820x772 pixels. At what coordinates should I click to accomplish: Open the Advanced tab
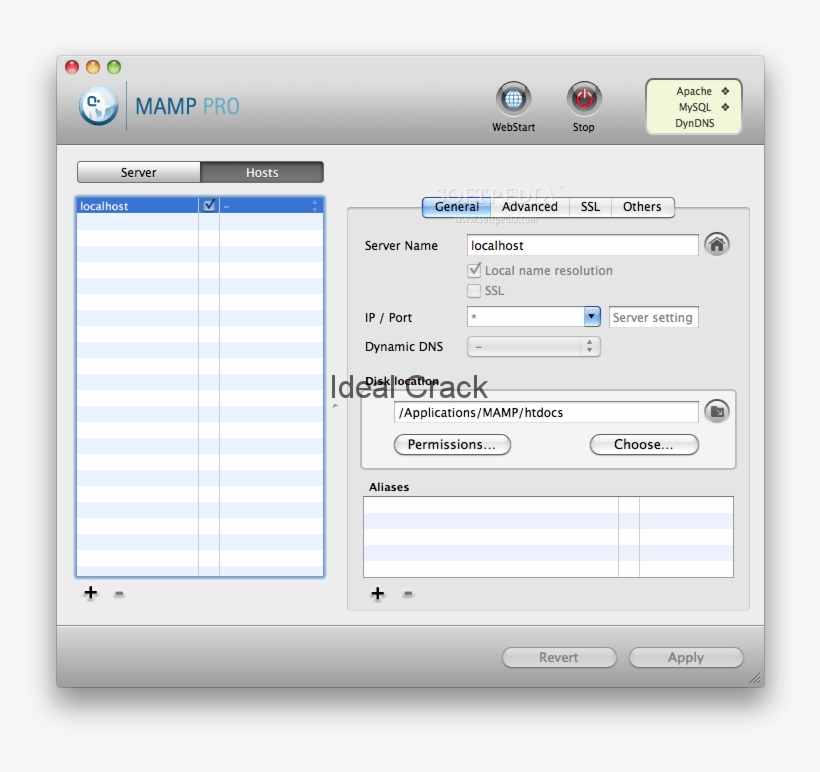[x=529, y=207]
